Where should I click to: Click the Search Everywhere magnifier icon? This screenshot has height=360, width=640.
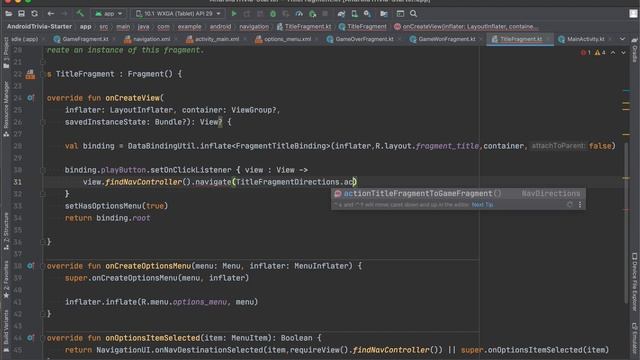[413, 13]
